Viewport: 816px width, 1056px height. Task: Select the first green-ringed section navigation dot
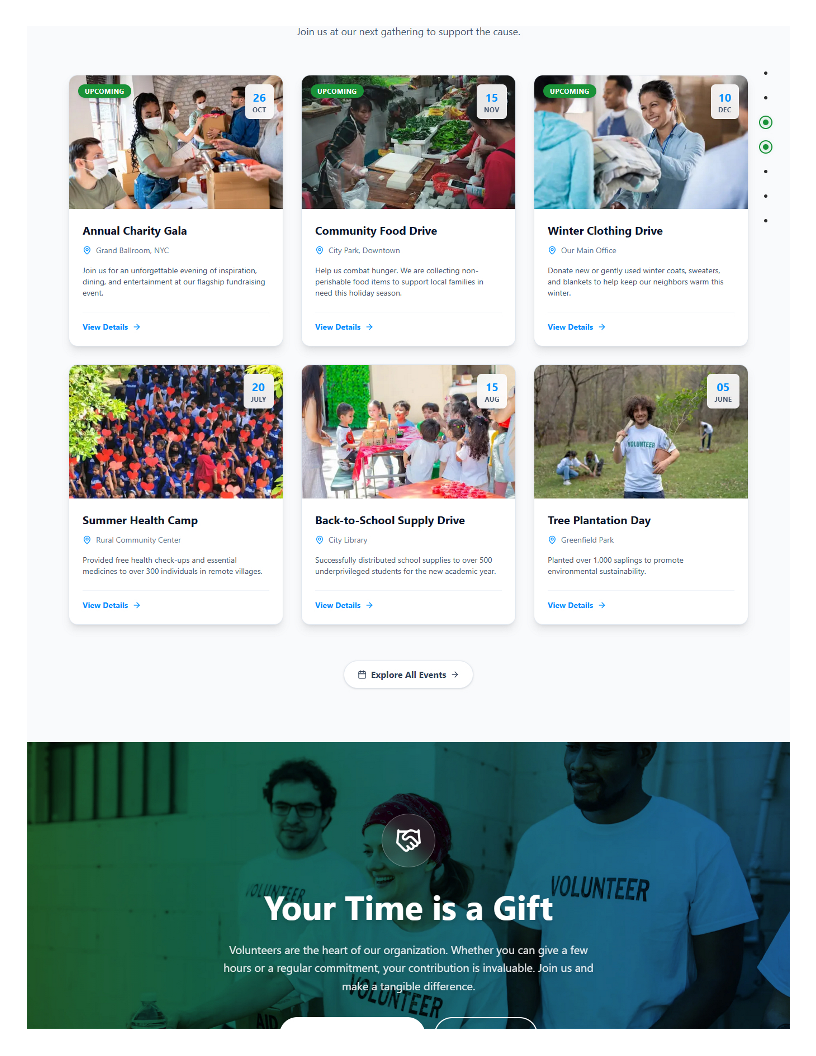(x=766, y=122)
